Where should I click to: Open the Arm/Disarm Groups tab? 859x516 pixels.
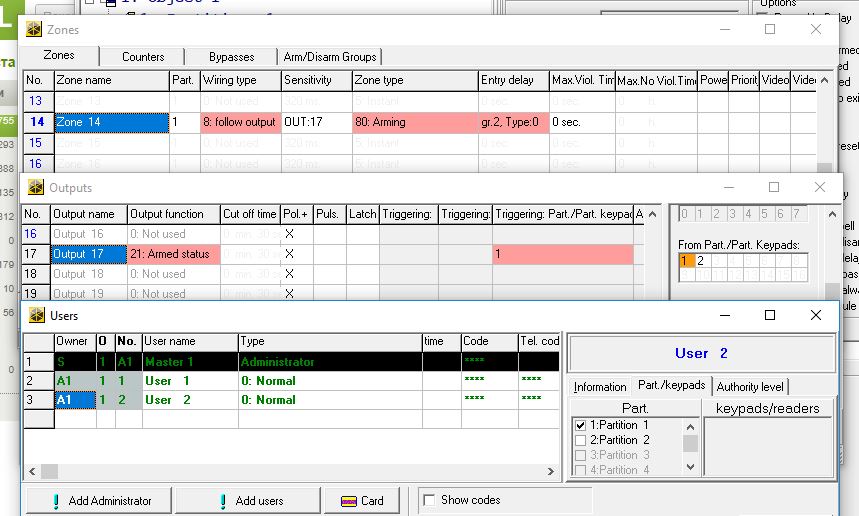point(330,57)
